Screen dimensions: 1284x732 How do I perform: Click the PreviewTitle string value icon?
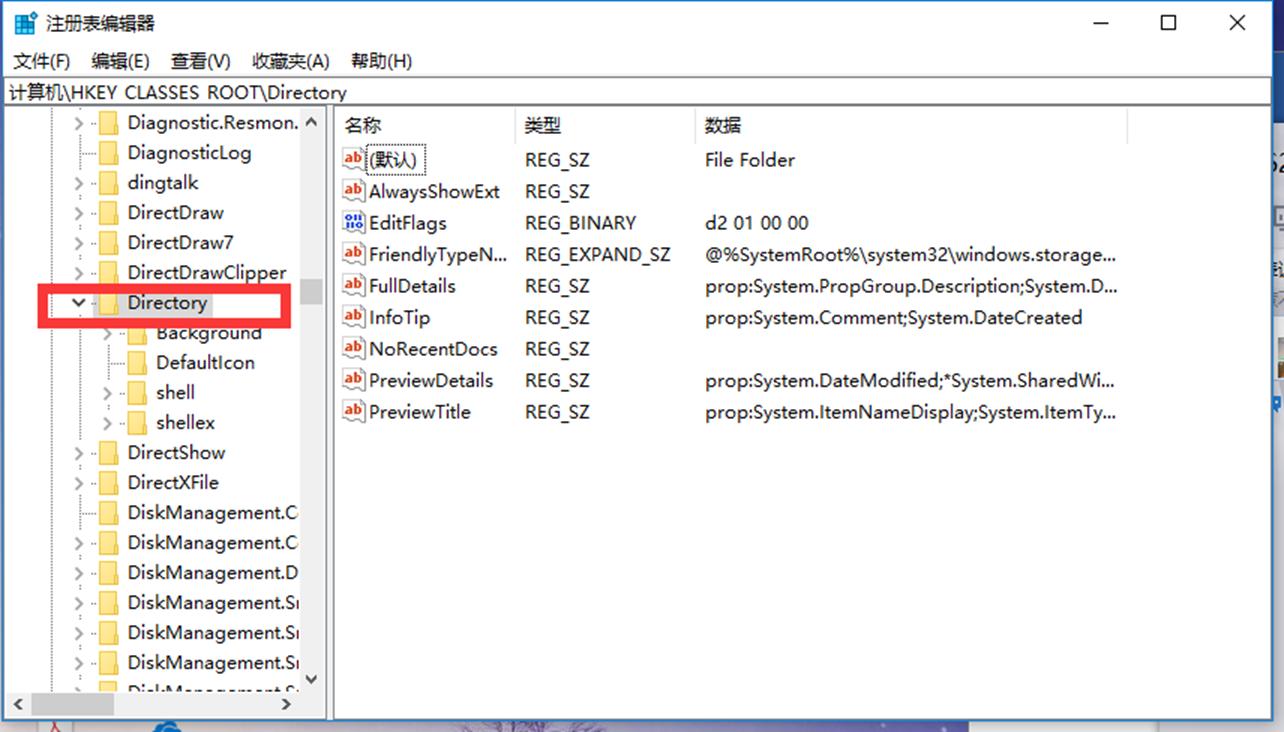pyautogui.click(x=353, y=411)
